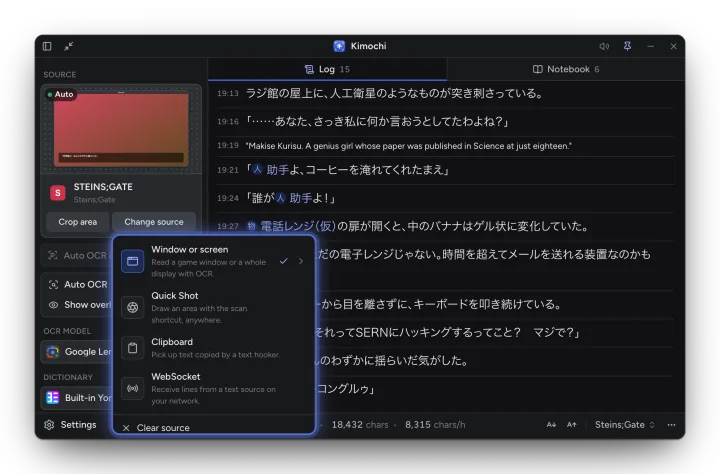Click 助手 in the 19:24 line
The image size is (720, 474).
tap(301, 198)
